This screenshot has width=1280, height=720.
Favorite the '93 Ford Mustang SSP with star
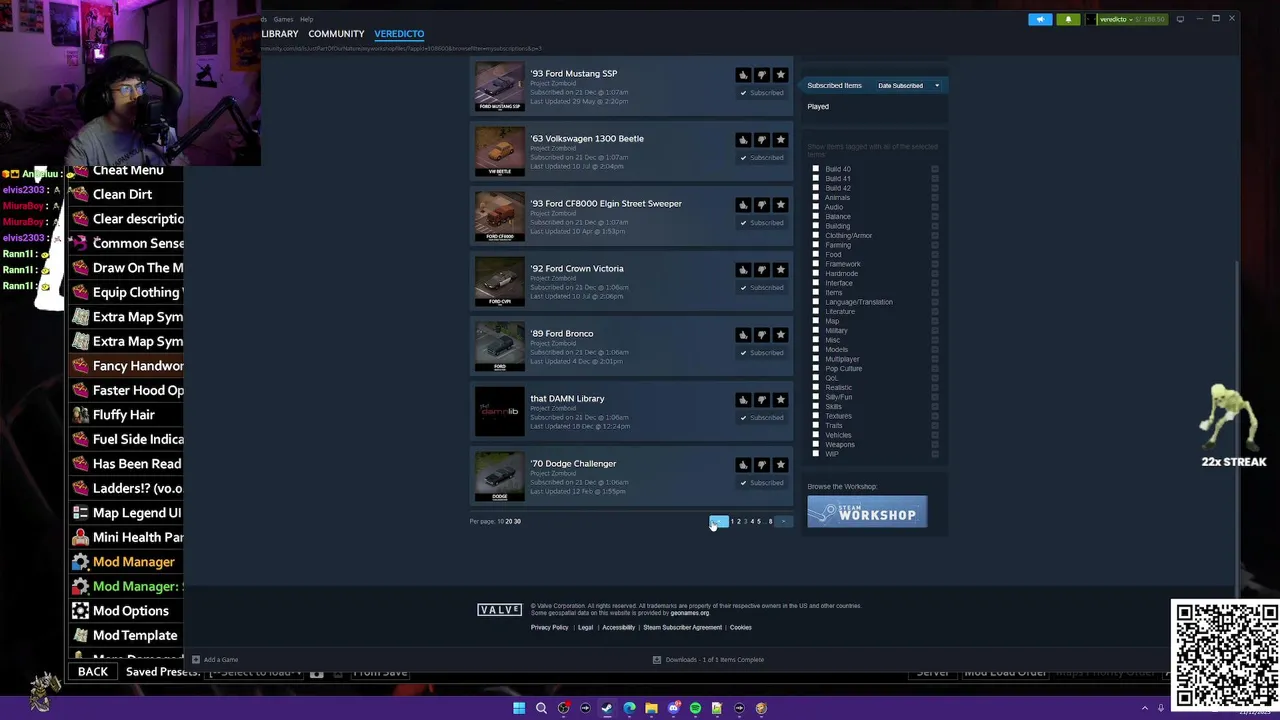tap(781, 75)
